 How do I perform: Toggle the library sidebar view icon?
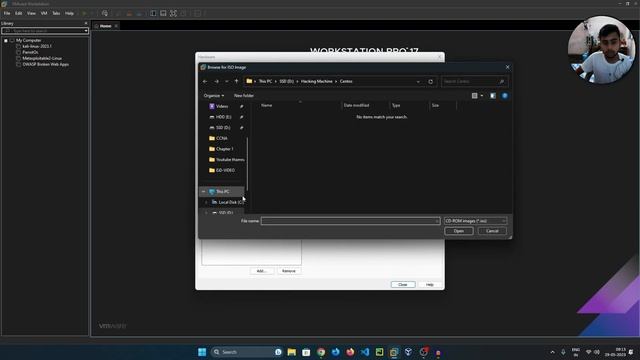point(153,13)
